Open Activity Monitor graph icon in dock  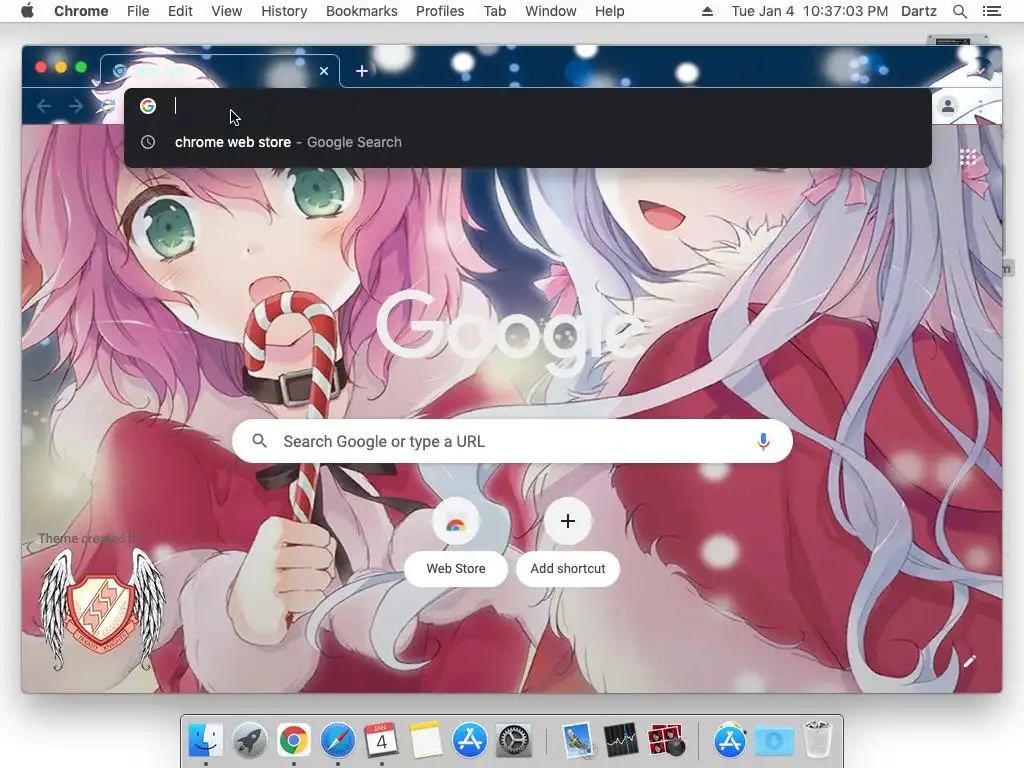[x=620, y=740]
